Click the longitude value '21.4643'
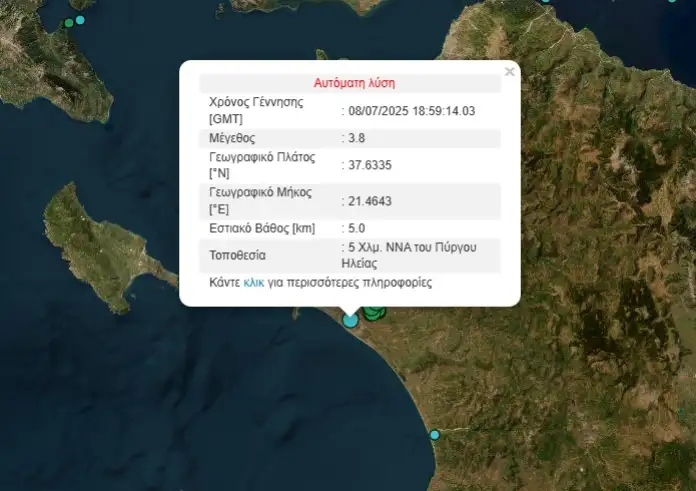The height and width of the screenshot is (491, 696). tap(370, 201)
